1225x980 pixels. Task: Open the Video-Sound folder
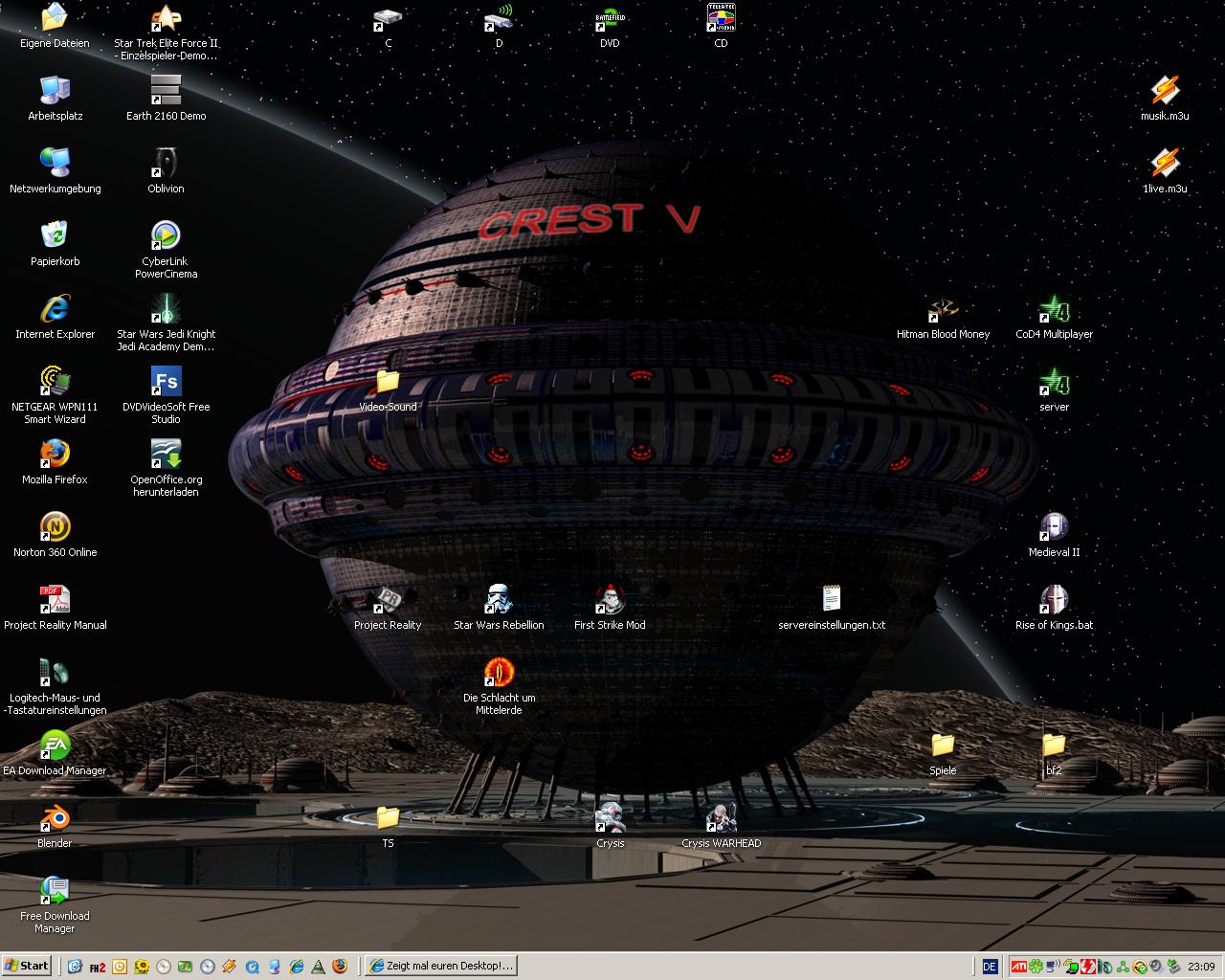click(388, 382)
